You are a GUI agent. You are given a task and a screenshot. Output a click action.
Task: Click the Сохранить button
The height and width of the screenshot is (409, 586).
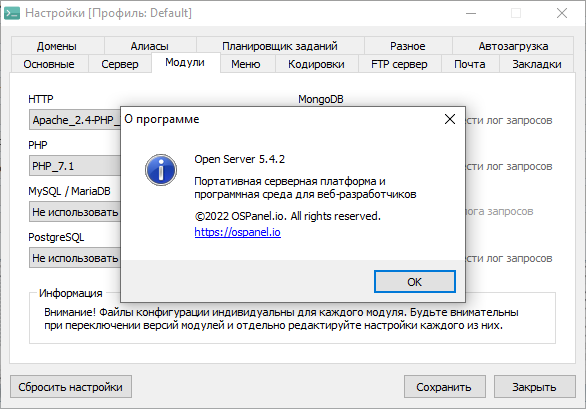(x=444, y=387)
